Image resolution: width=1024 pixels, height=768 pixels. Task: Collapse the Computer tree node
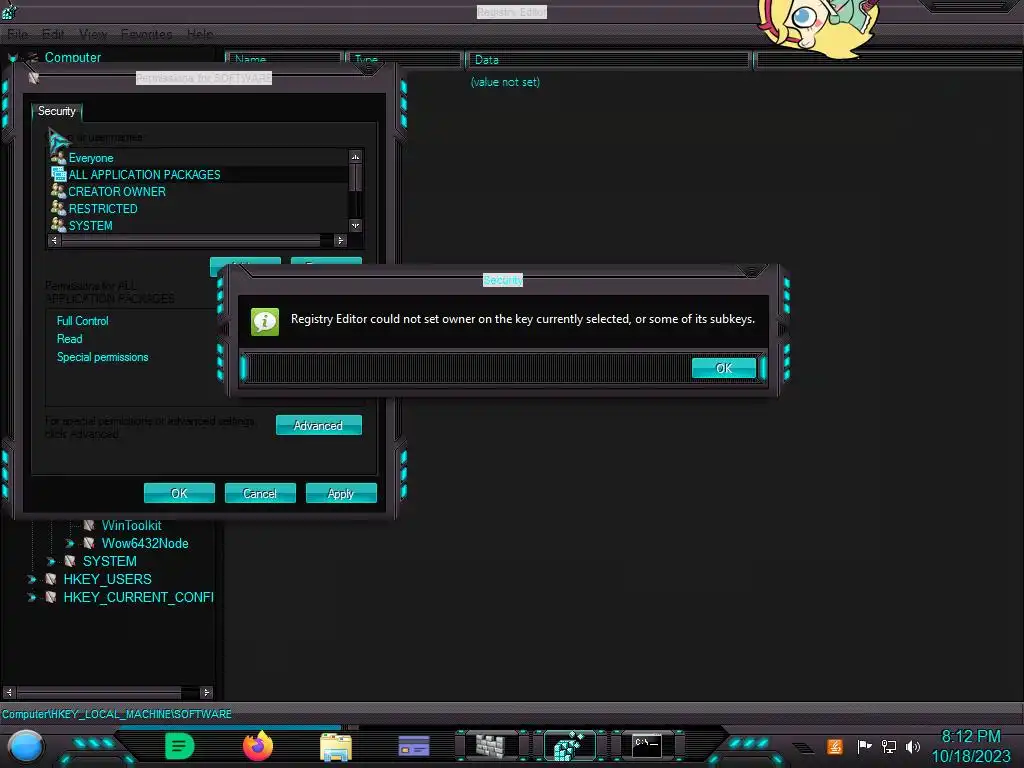pos(12,58)
